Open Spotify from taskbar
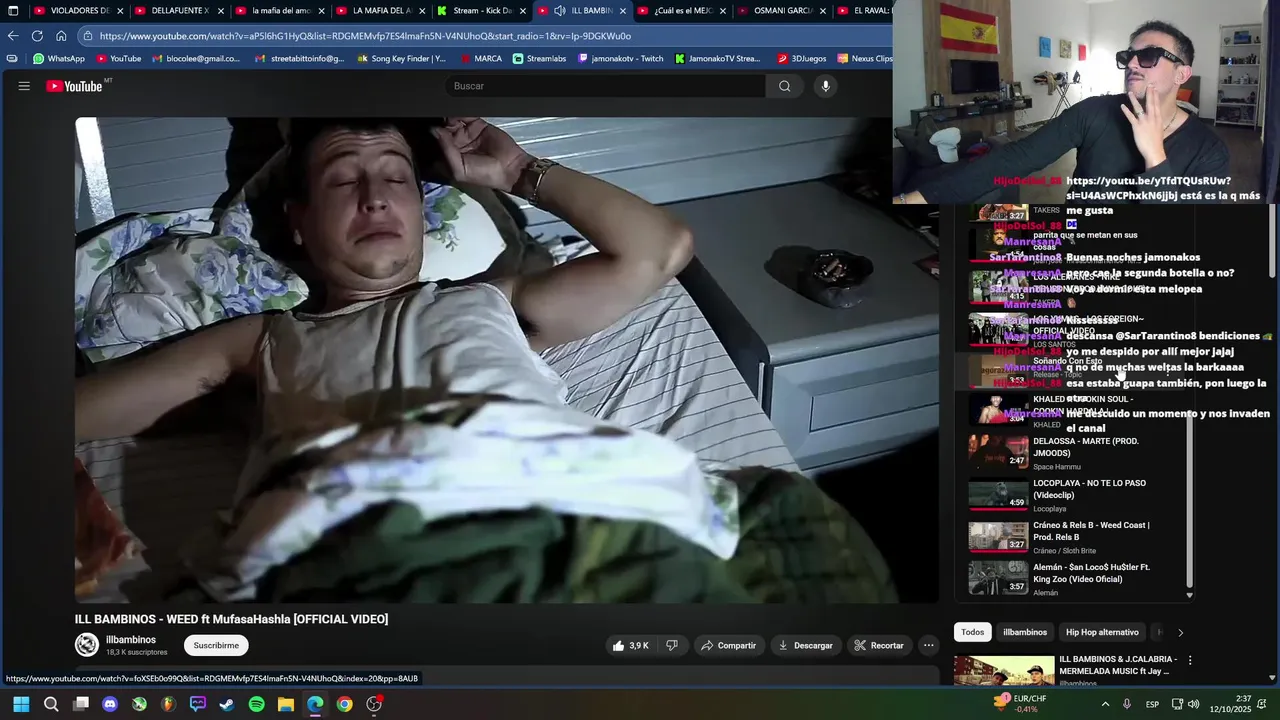 256,704
